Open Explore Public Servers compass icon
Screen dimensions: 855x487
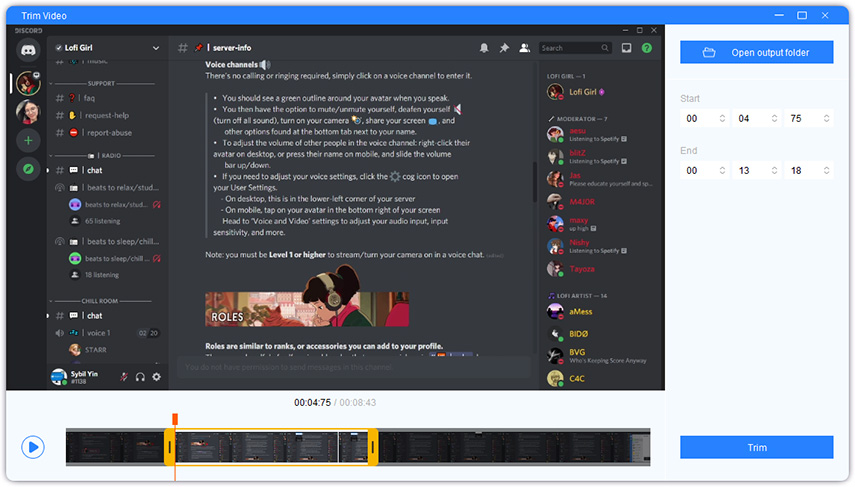coord(28,169)
